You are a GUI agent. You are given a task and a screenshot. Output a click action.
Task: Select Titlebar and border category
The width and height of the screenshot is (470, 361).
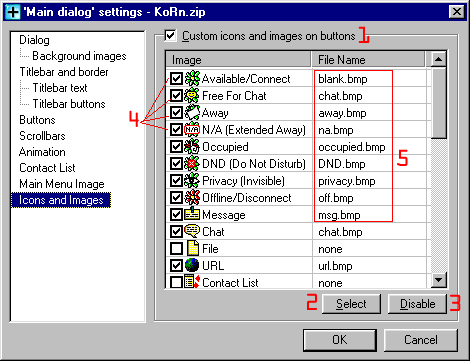click(x=64, y=72)
